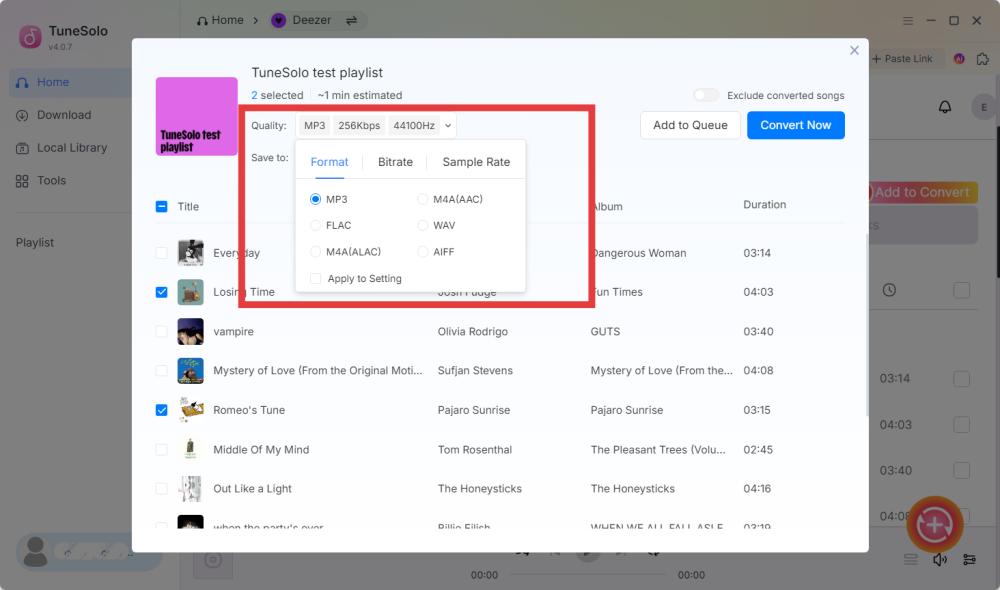Toggle the select-all Title checkbox
The image size is (1000, 590).
click(161, 207)
